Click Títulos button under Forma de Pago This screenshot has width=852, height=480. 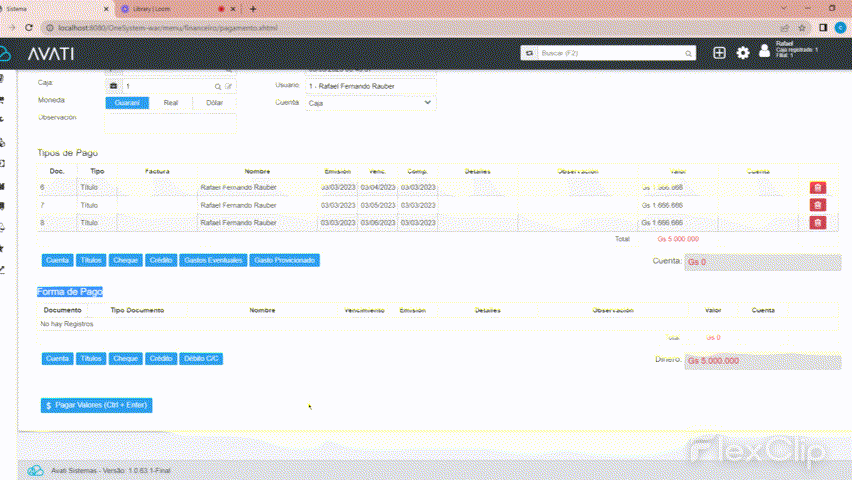click(91, 359)
